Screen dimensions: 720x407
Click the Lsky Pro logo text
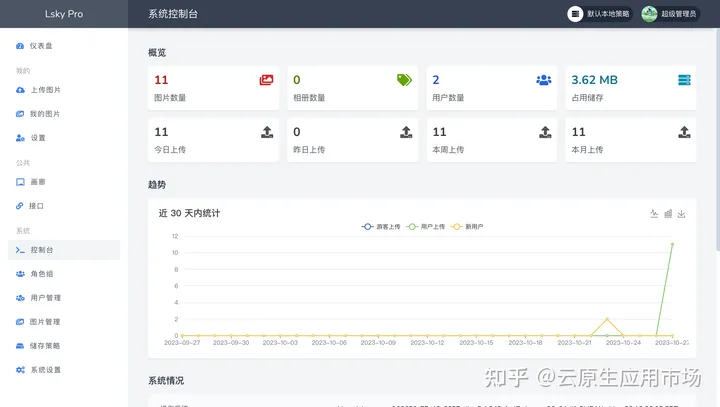(64, 14)
